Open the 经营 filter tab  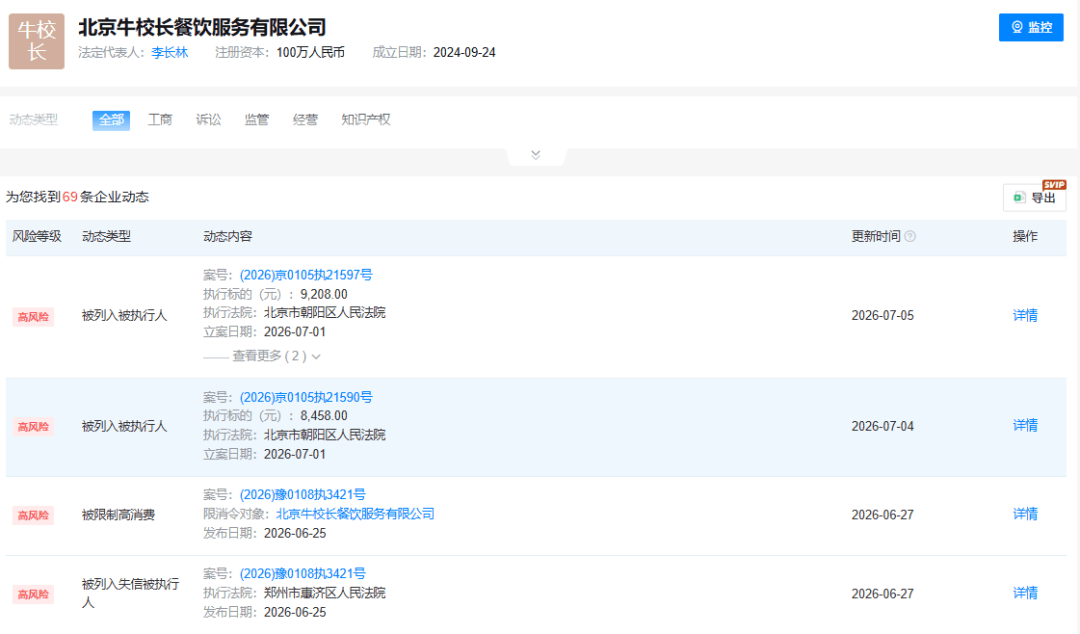[x=305, y=120]
